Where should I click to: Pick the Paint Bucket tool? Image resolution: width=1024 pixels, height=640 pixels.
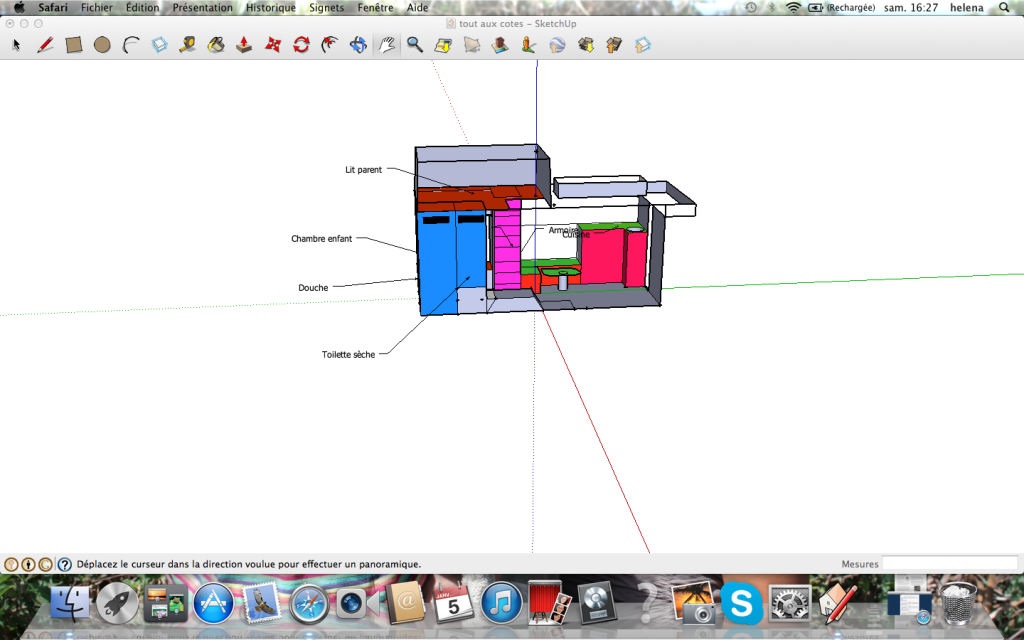(216, 45)
